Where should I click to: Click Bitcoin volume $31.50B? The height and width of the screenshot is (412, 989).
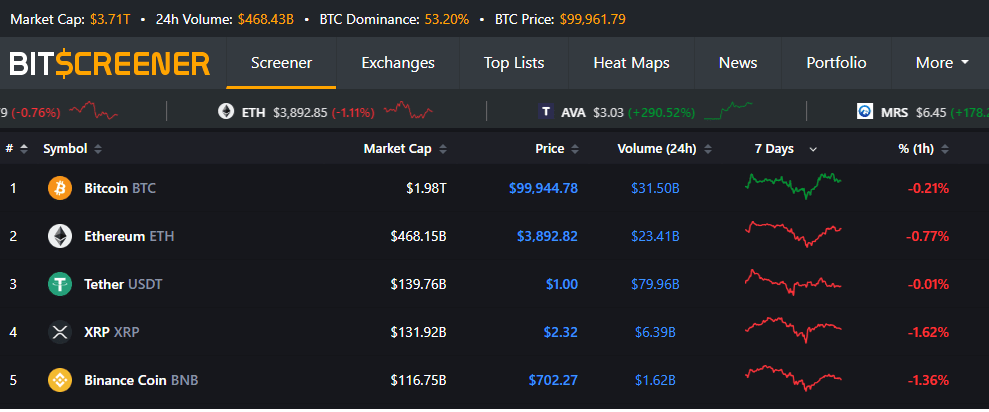click(x=655, y=188)
